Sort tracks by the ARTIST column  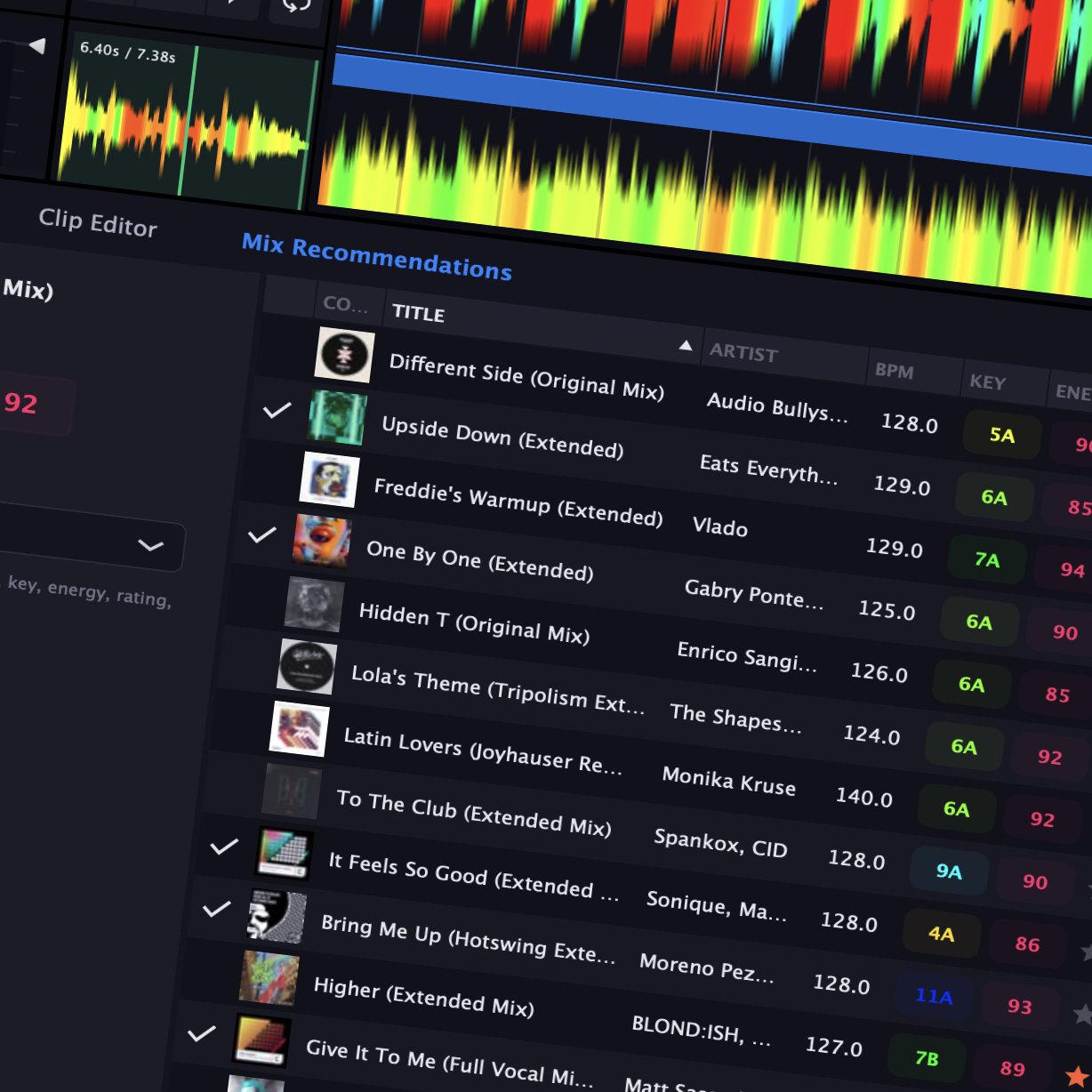pos(743,354)
